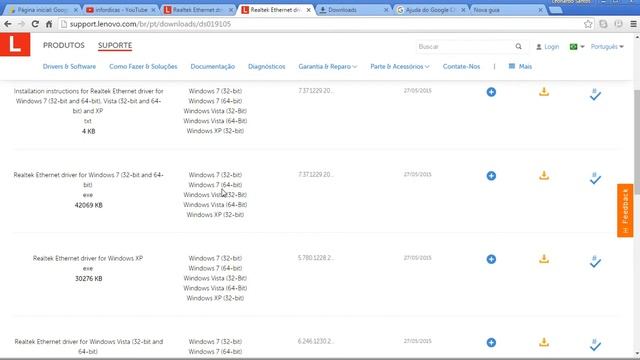
Task: Select version '5.780.1228.2...' text
Action: point(316,258)
